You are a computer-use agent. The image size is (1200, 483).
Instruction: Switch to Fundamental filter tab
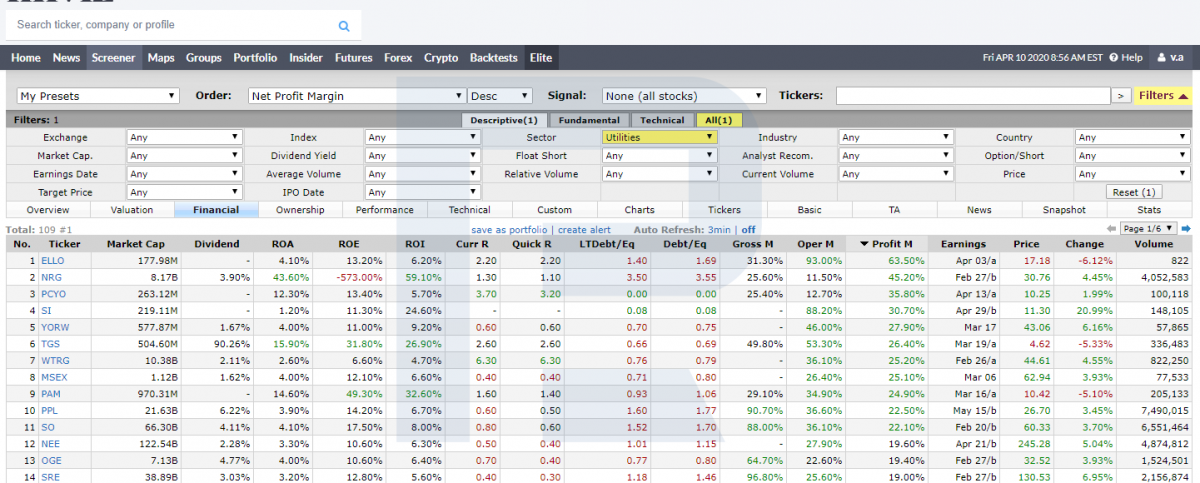coord(588,120)
